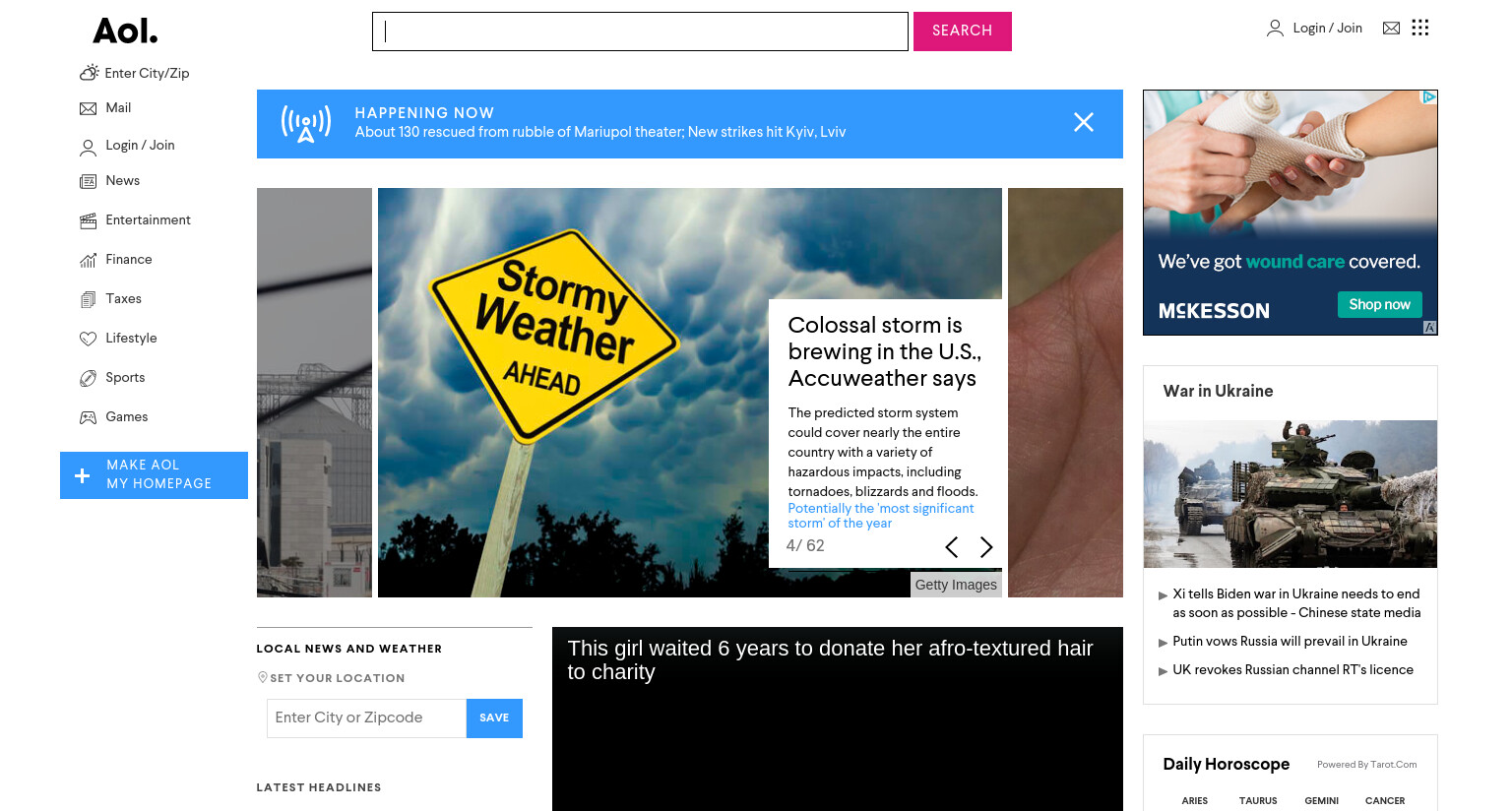Open the Games controller icon in sidebar
Screen dimensions: 1512x811
88,417
